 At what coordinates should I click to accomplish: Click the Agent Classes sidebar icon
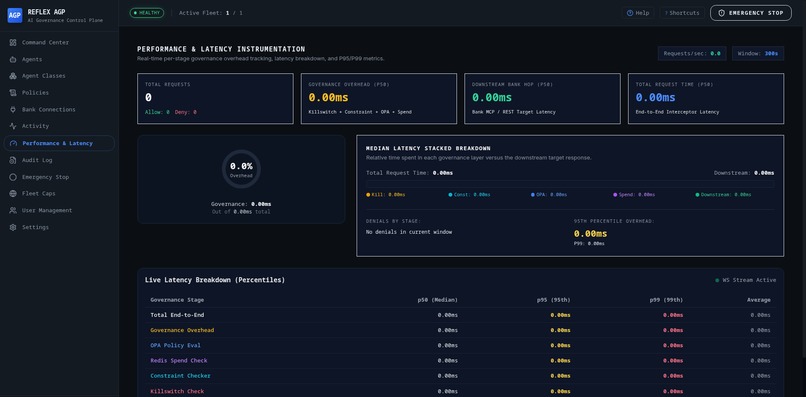13,76
